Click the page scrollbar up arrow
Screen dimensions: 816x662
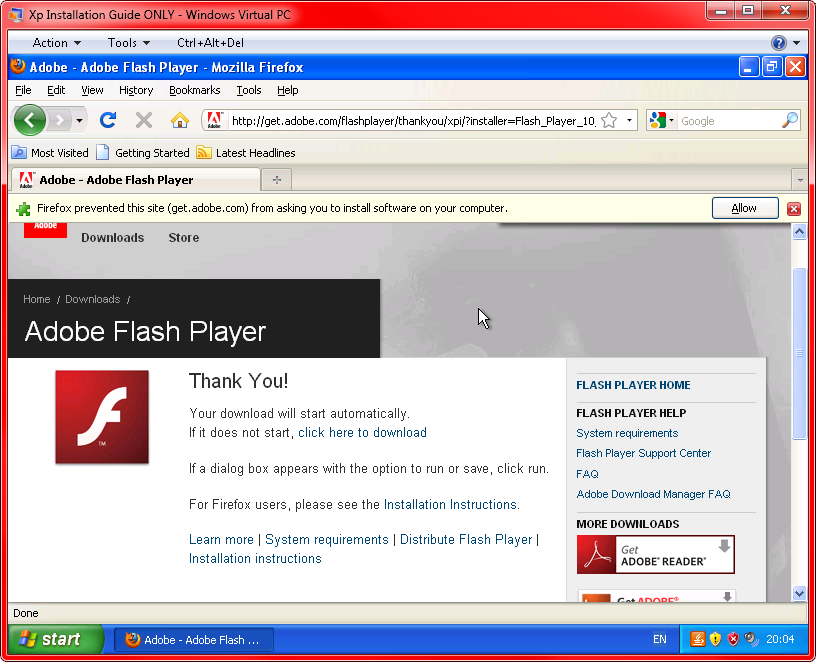pos(799,232)
